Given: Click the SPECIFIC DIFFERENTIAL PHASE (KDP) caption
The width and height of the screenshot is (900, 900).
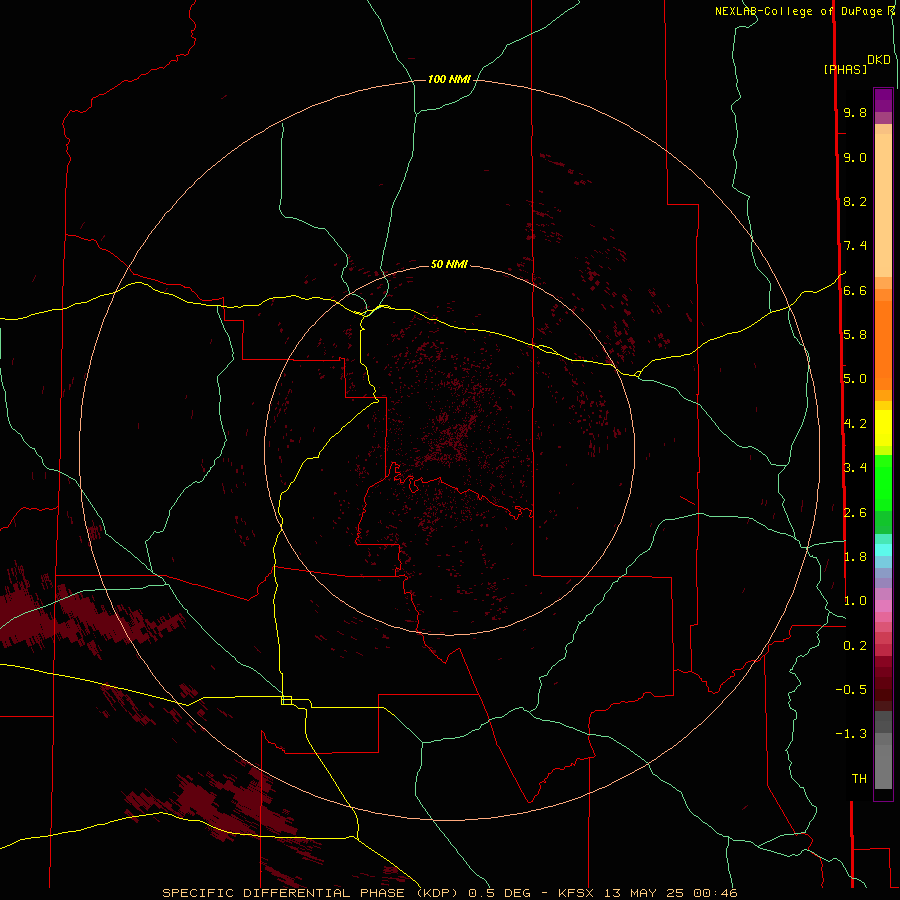Looking at the screenshot, I should click(311, 893).
